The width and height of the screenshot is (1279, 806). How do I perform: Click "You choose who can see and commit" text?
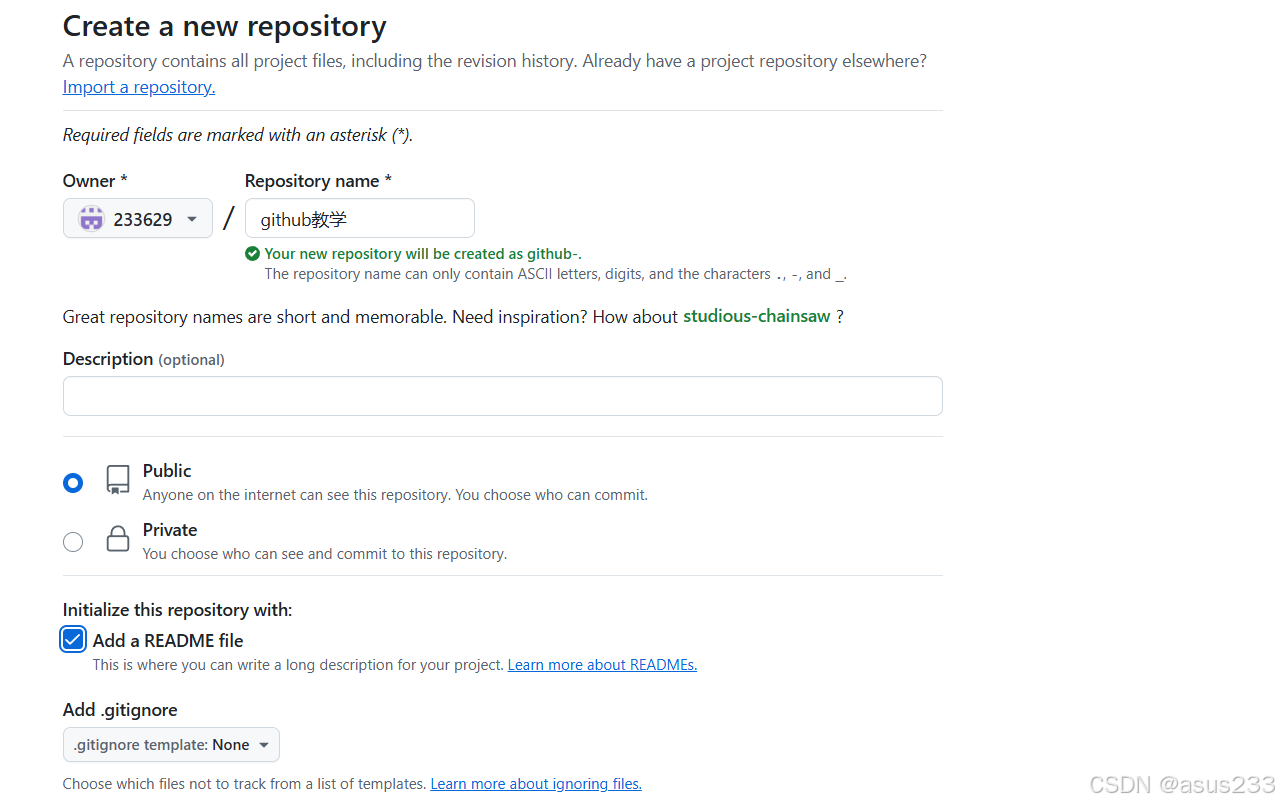(x=325, y=554)
